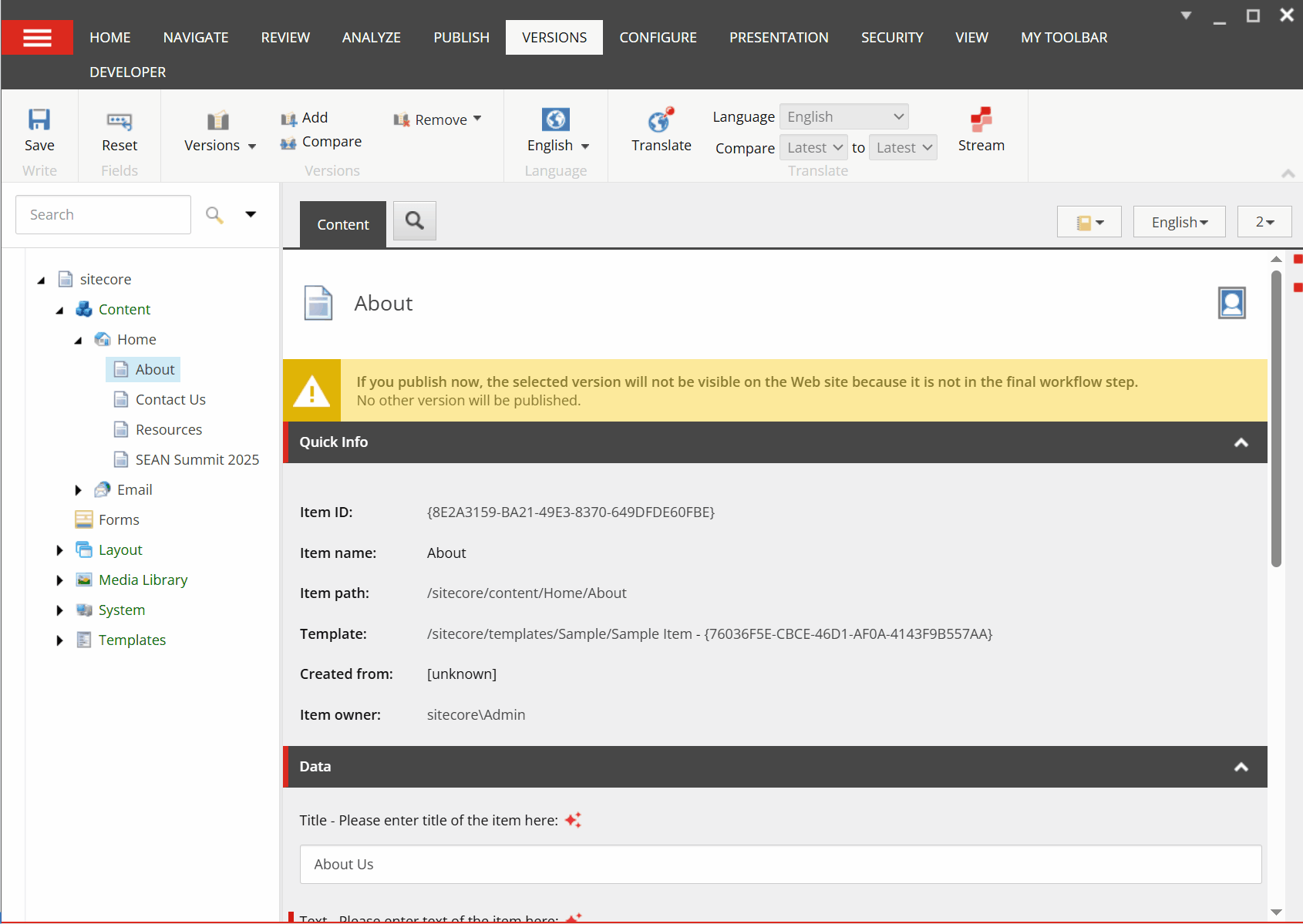
Task: Open the Remove version dropdown
Action: 438,119
